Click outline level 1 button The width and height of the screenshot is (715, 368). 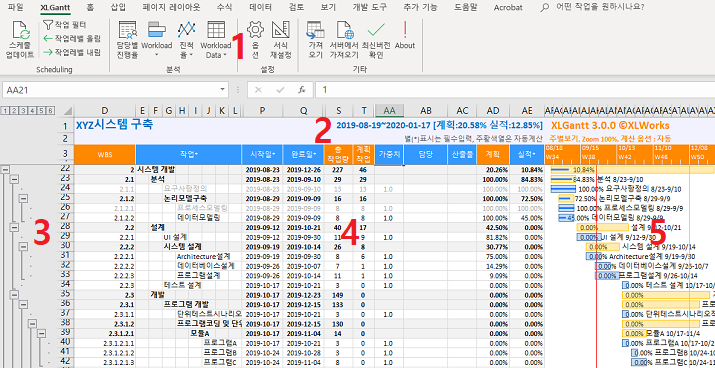5,110
